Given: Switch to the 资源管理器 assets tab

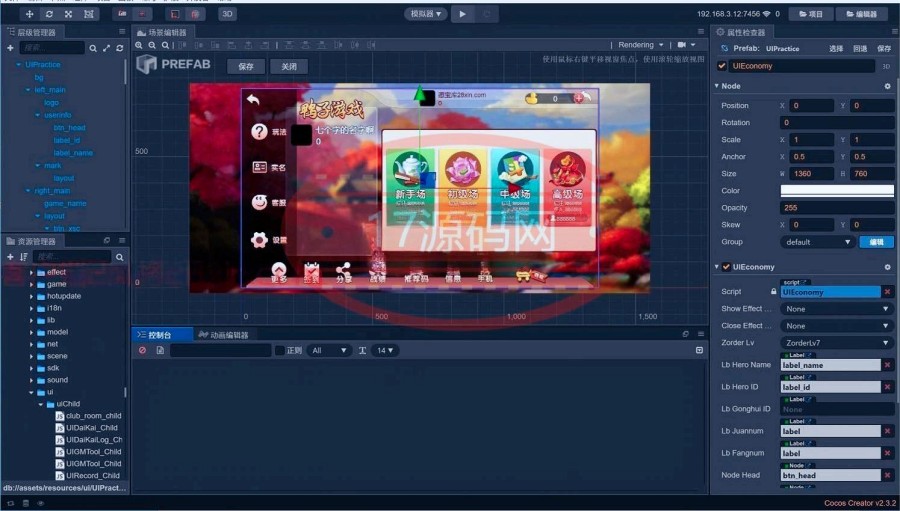Looking at the screenshot, I should [x=32, y=241].
